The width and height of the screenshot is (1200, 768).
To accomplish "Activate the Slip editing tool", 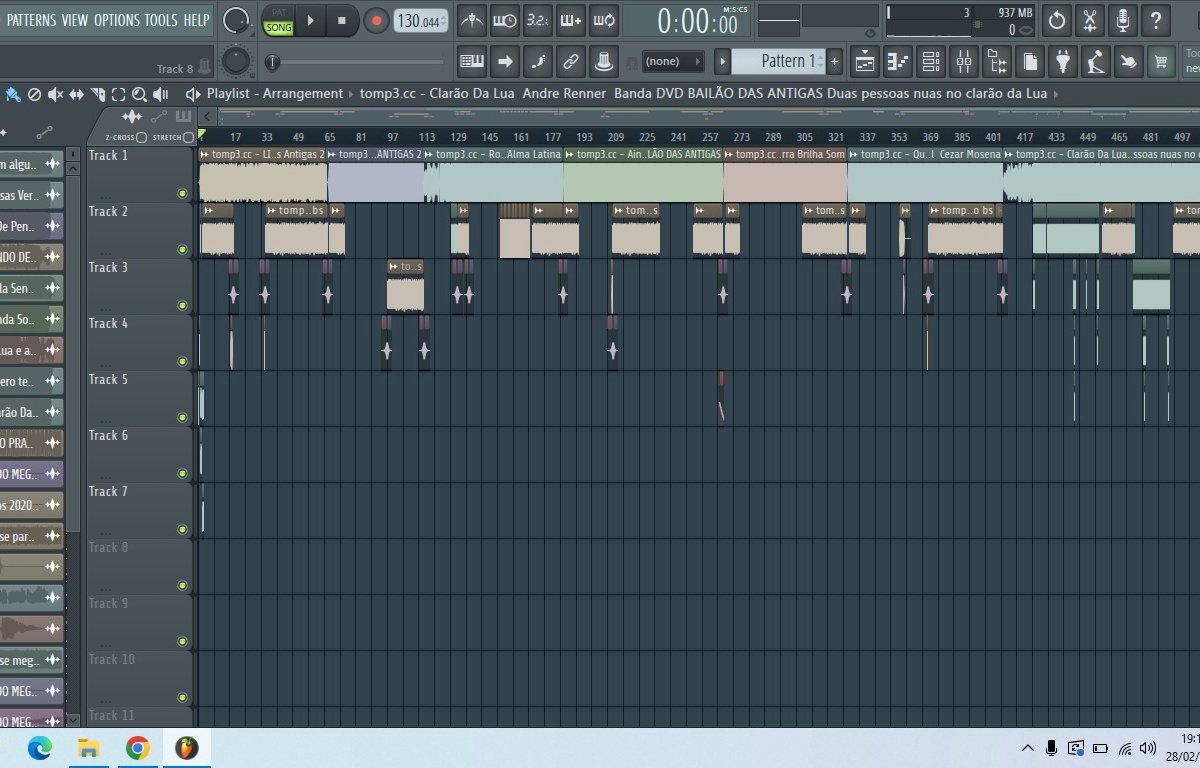I will (x=76, y=93).
